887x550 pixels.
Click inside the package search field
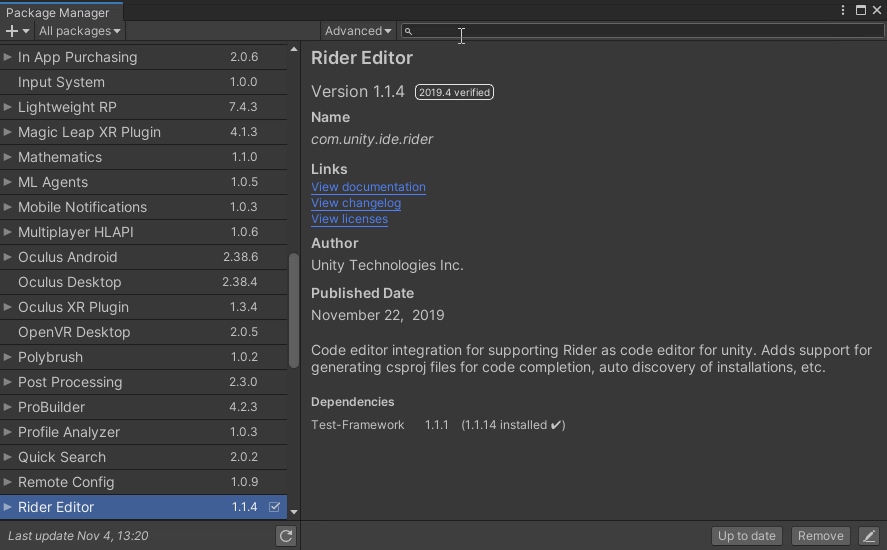[x=640, y=32]
